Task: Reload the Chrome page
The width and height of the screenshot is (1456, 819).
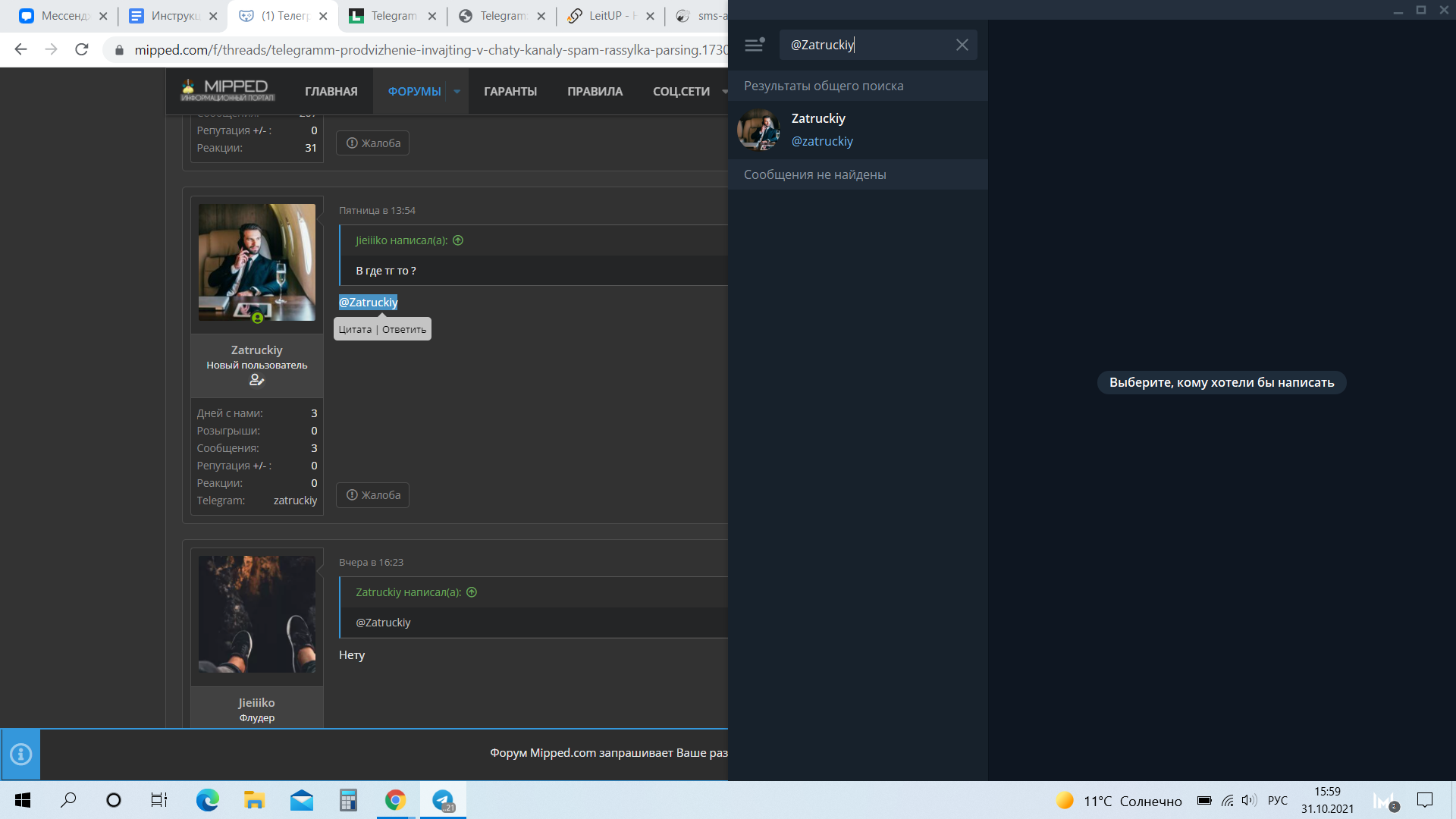Action: coord(82,49)
